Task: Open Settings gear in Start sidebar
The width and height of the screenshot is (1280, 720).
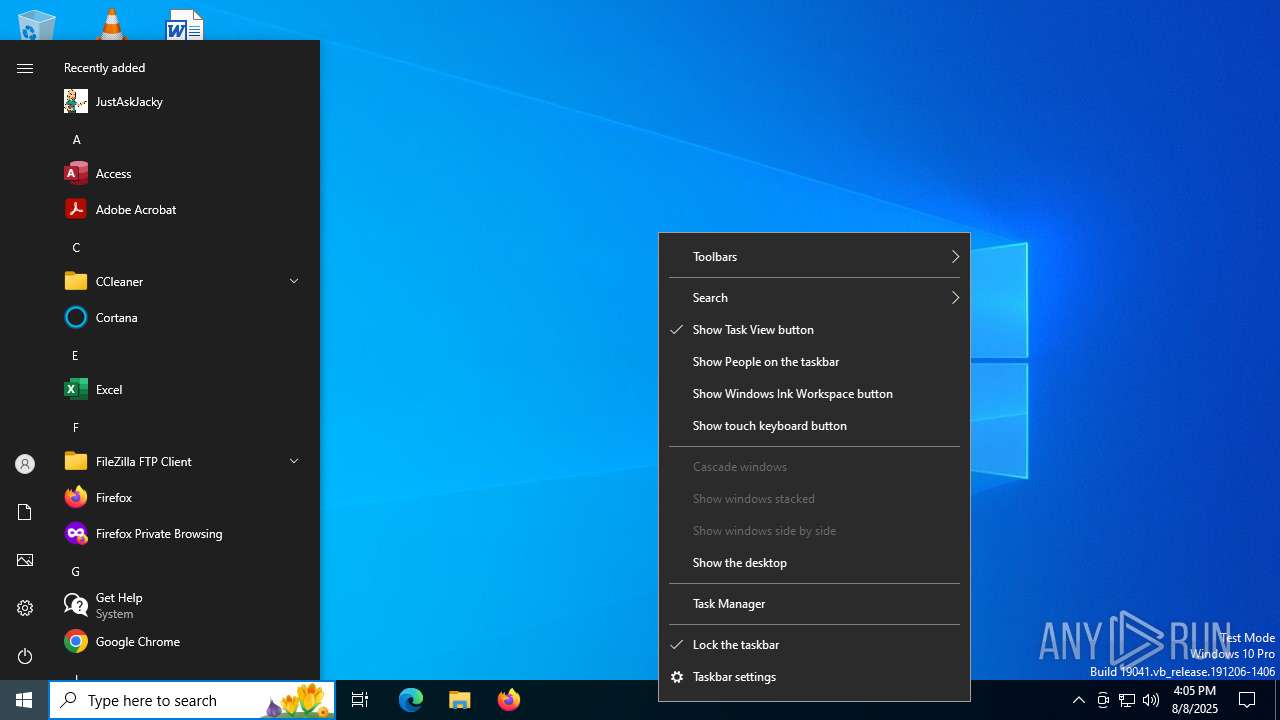Action: pyautogui.click(x=25, y=608)
